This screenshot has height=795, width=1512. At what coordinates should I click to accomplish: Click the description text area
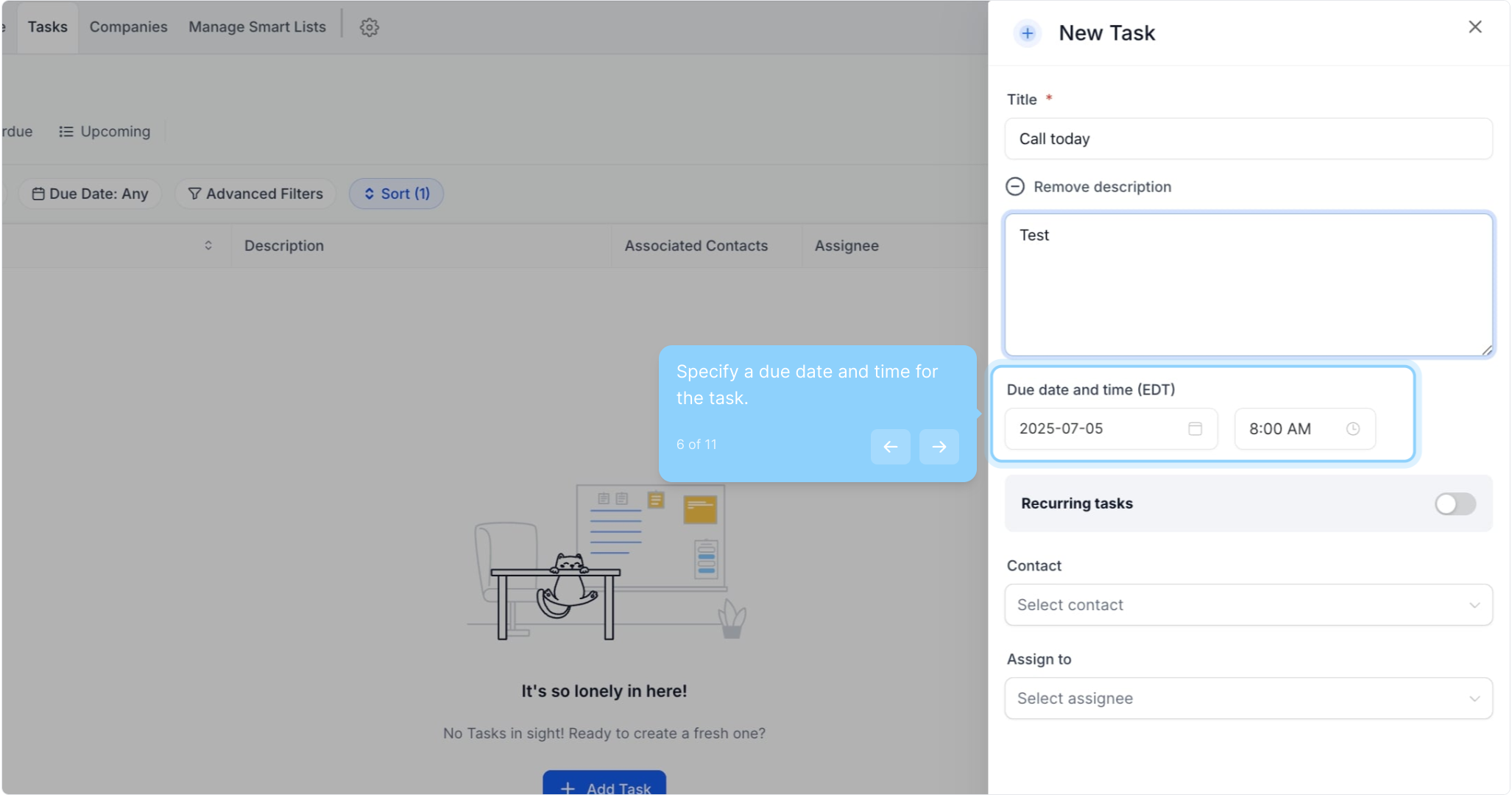[x=1248, y=287]
